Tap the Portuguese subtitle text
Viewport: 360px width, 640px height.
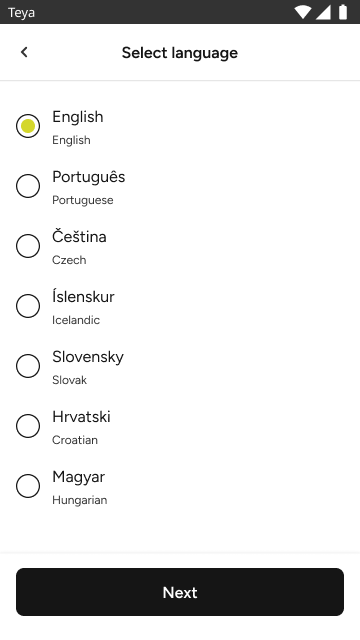point(83,200)
